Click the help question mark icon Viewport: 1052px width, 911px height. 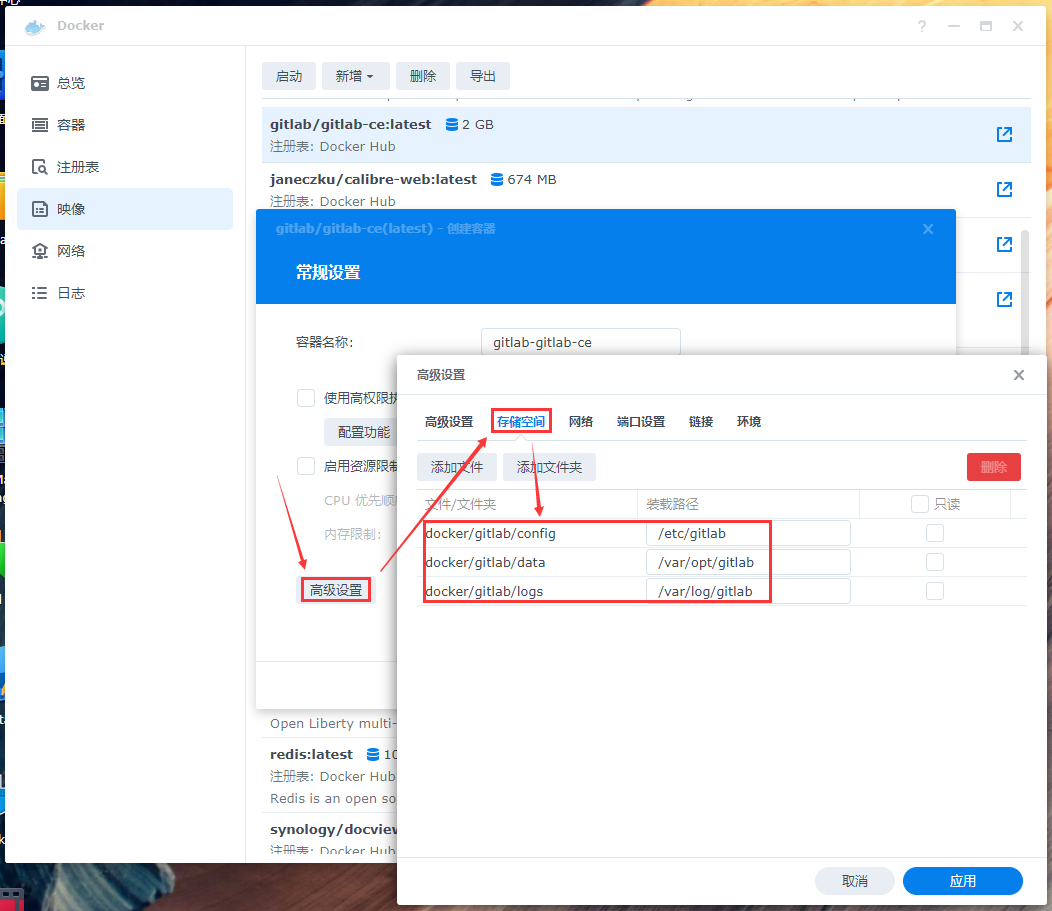pos(922,26)
